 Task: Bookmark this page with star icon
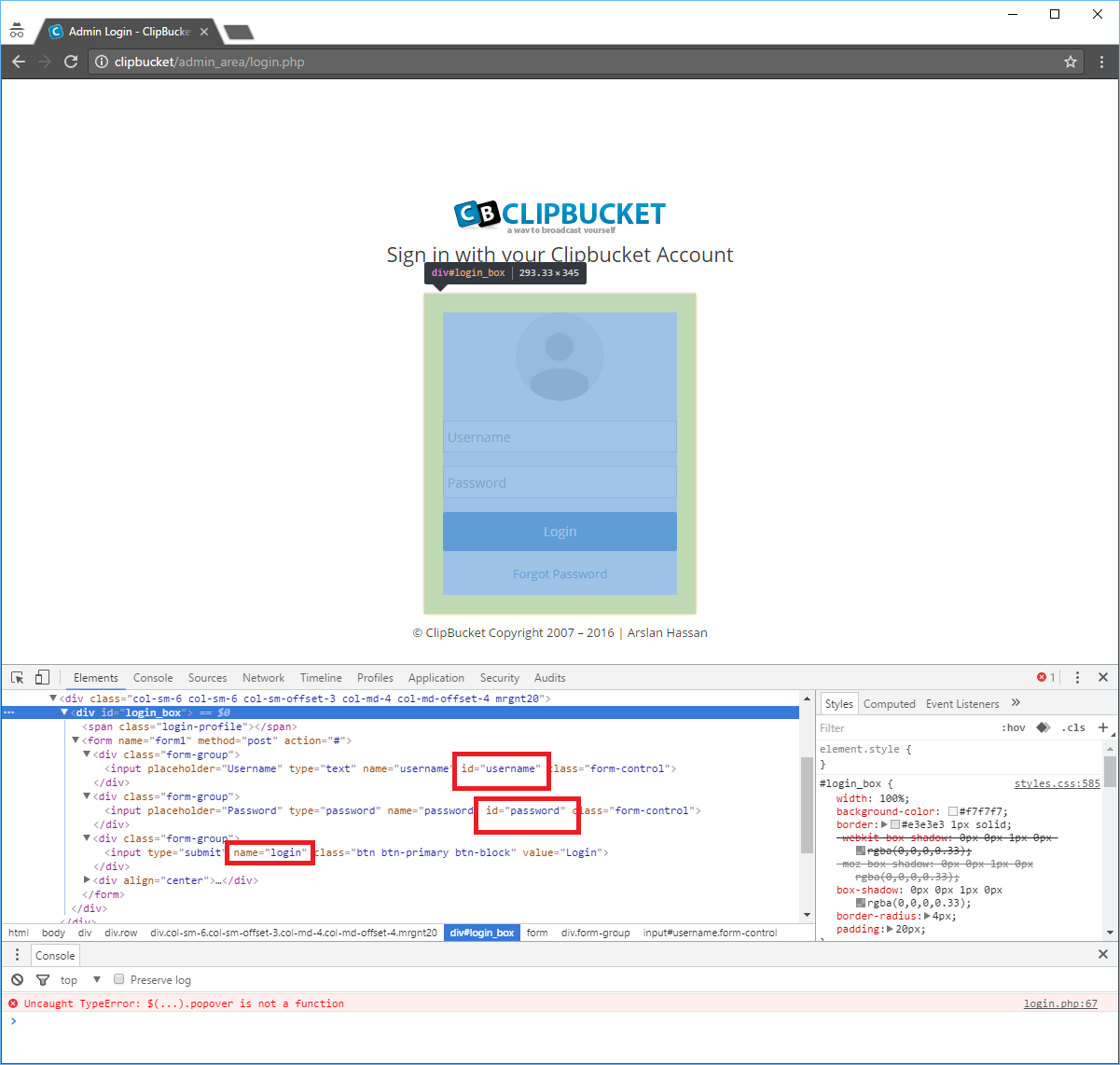tap(1071, 62)
